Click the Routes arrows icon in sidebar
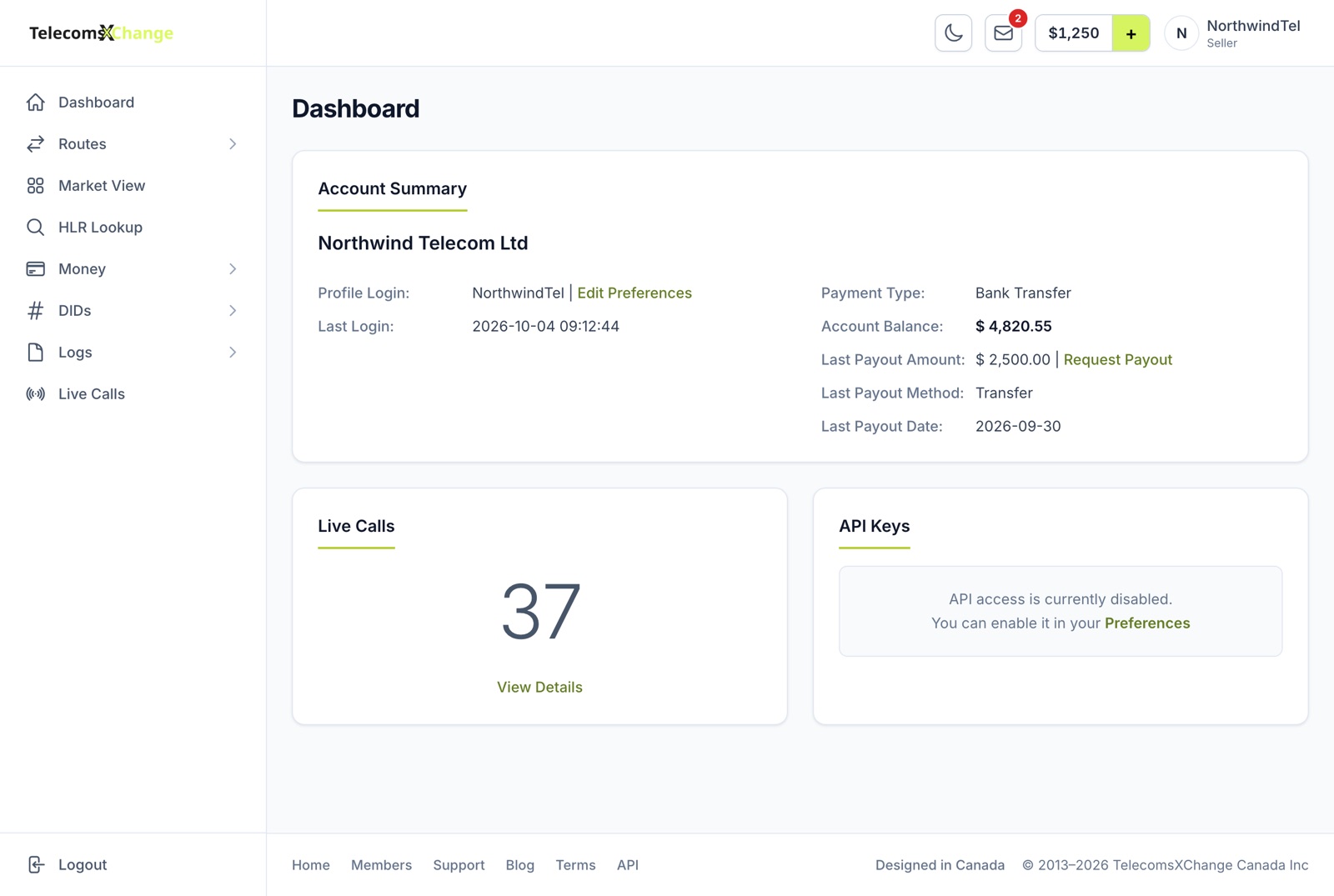Image resolution: width=1334 pixels, height=896 pixels. 35,144
